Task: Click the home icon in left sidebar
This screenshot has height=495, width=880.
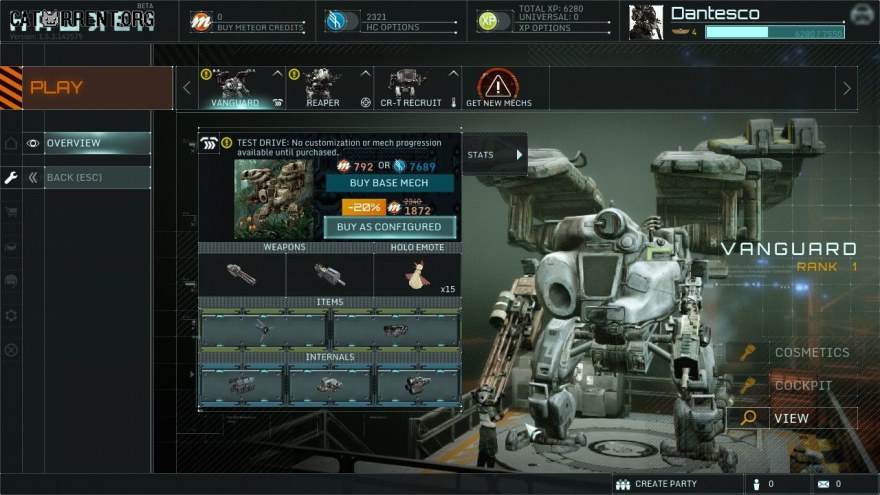Action: tap(11, 143)
